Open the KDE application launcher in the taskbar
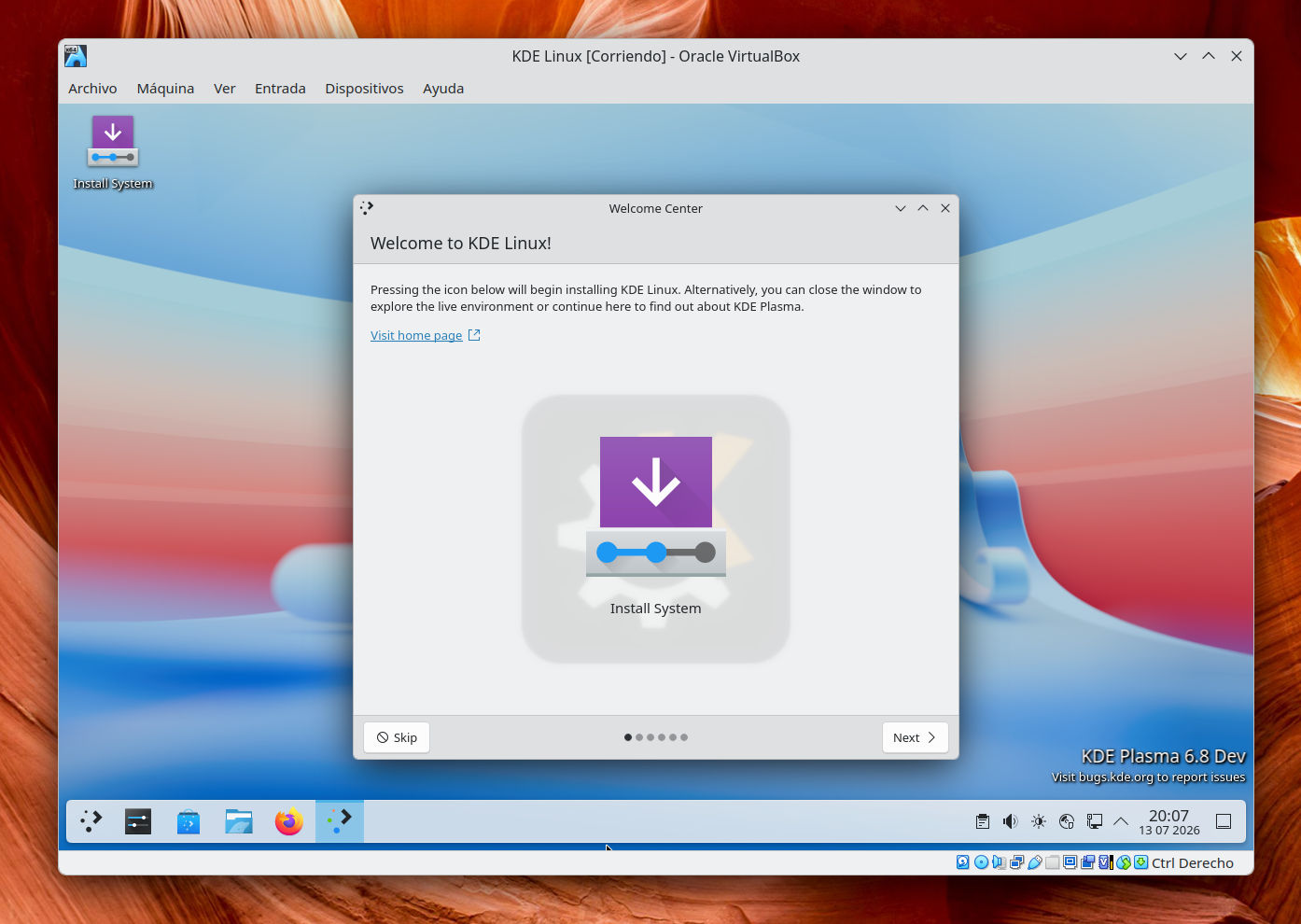 pos(91,821)
